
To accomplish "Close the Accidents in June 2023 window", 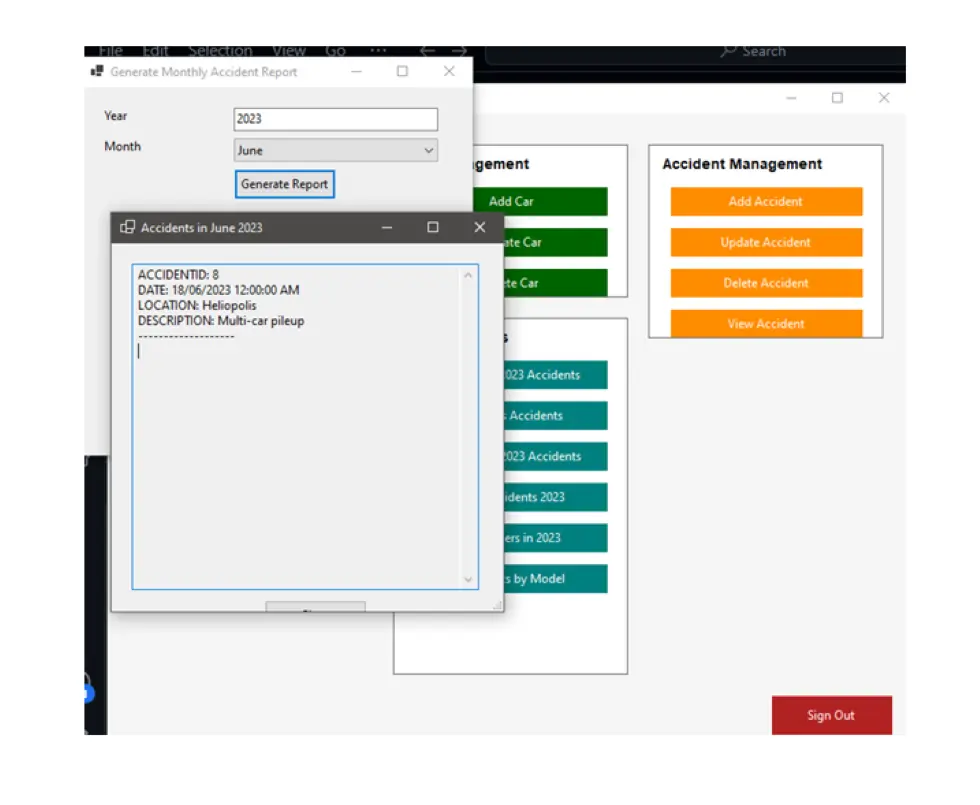I will 479,228.
